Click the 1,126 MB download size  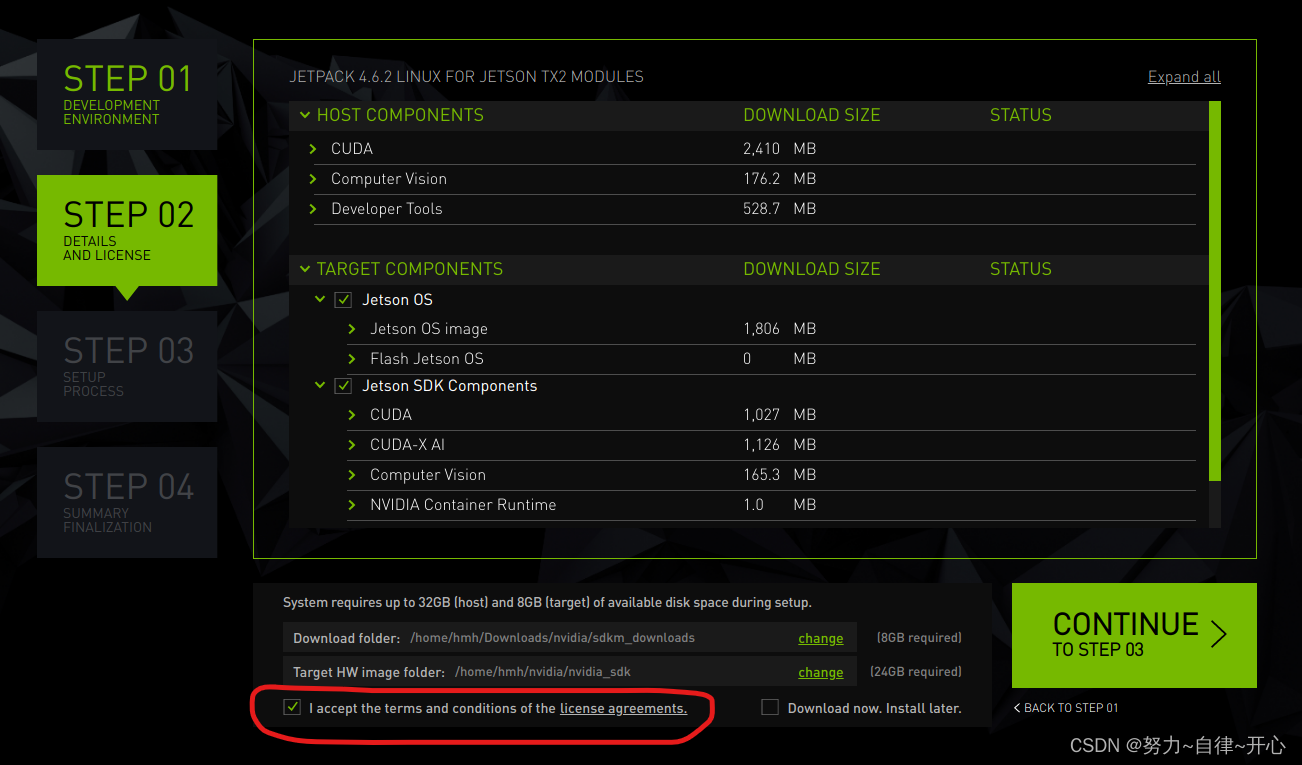(780, 445)
